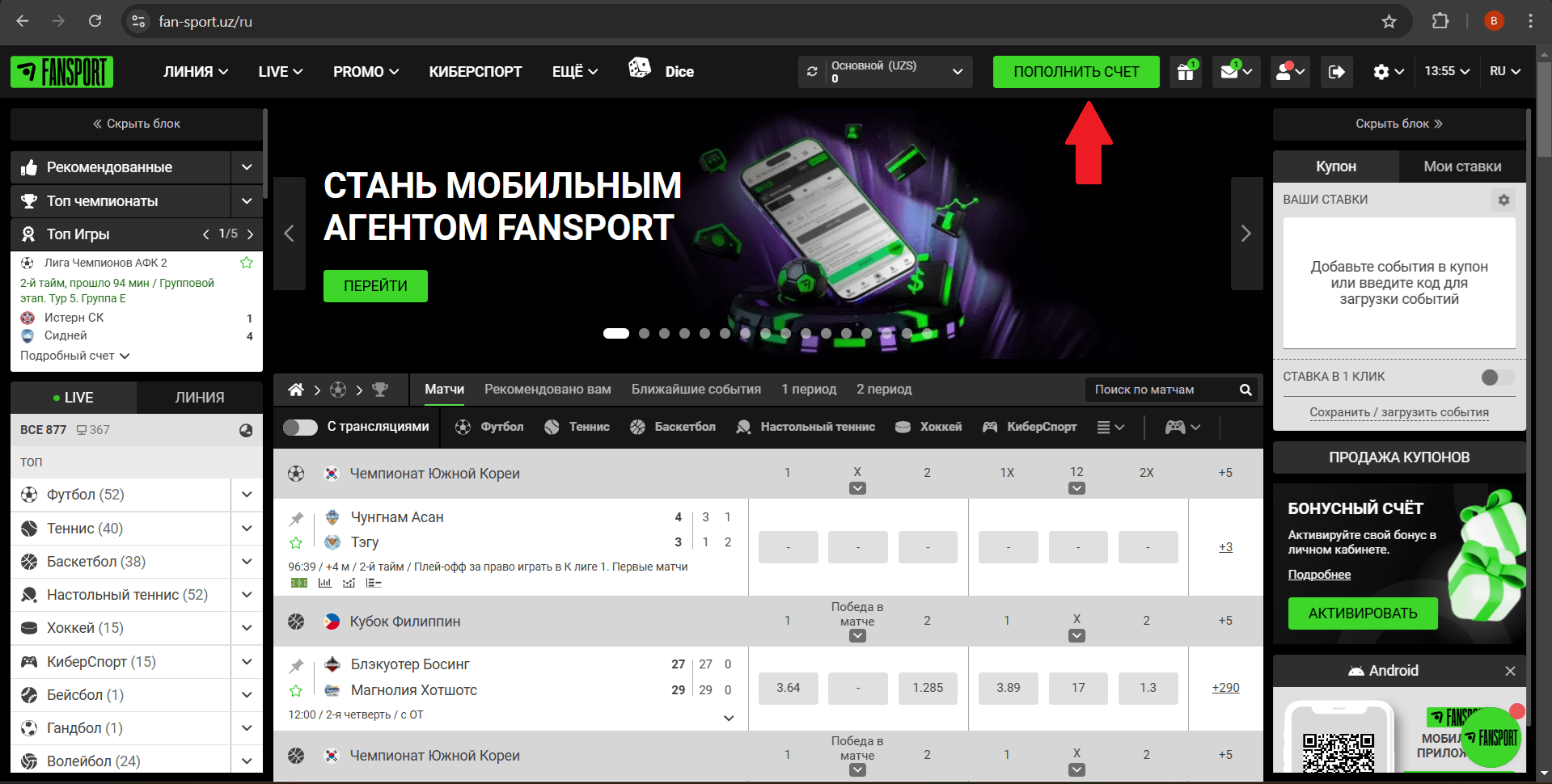
Task: Pin the Чунгнам Асан match
Action: (x=297, y=518)
